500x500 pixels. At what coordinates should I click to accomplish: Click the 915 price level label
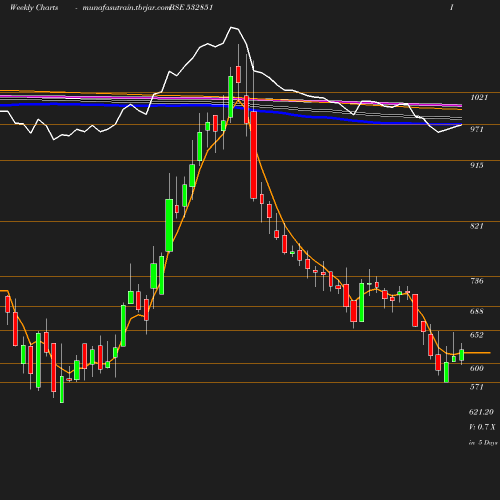coord(476,165)
